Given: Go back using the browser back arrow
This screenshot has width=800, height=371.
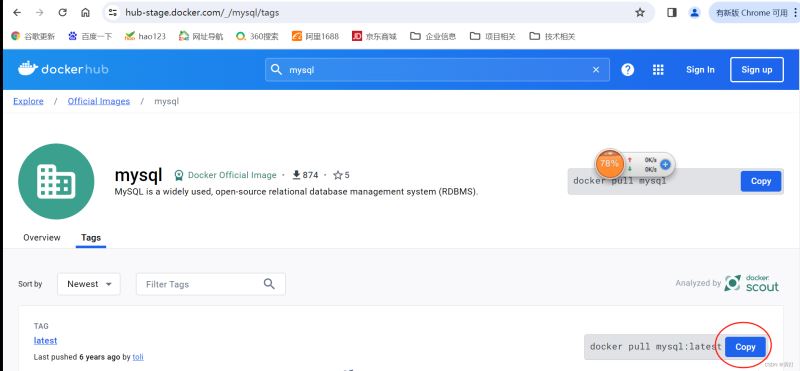Looking at the screenshot, I should point(17,13).
